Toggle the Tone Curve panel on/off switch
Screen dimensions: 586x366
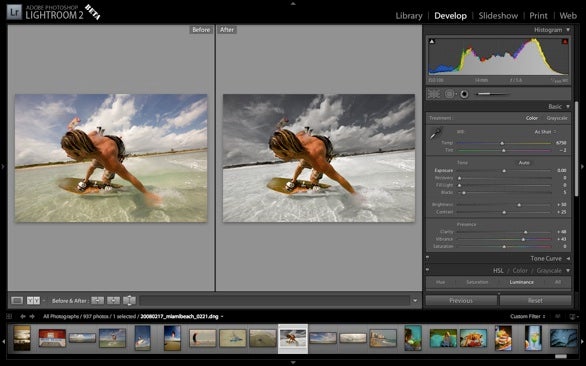click(428, 258)
